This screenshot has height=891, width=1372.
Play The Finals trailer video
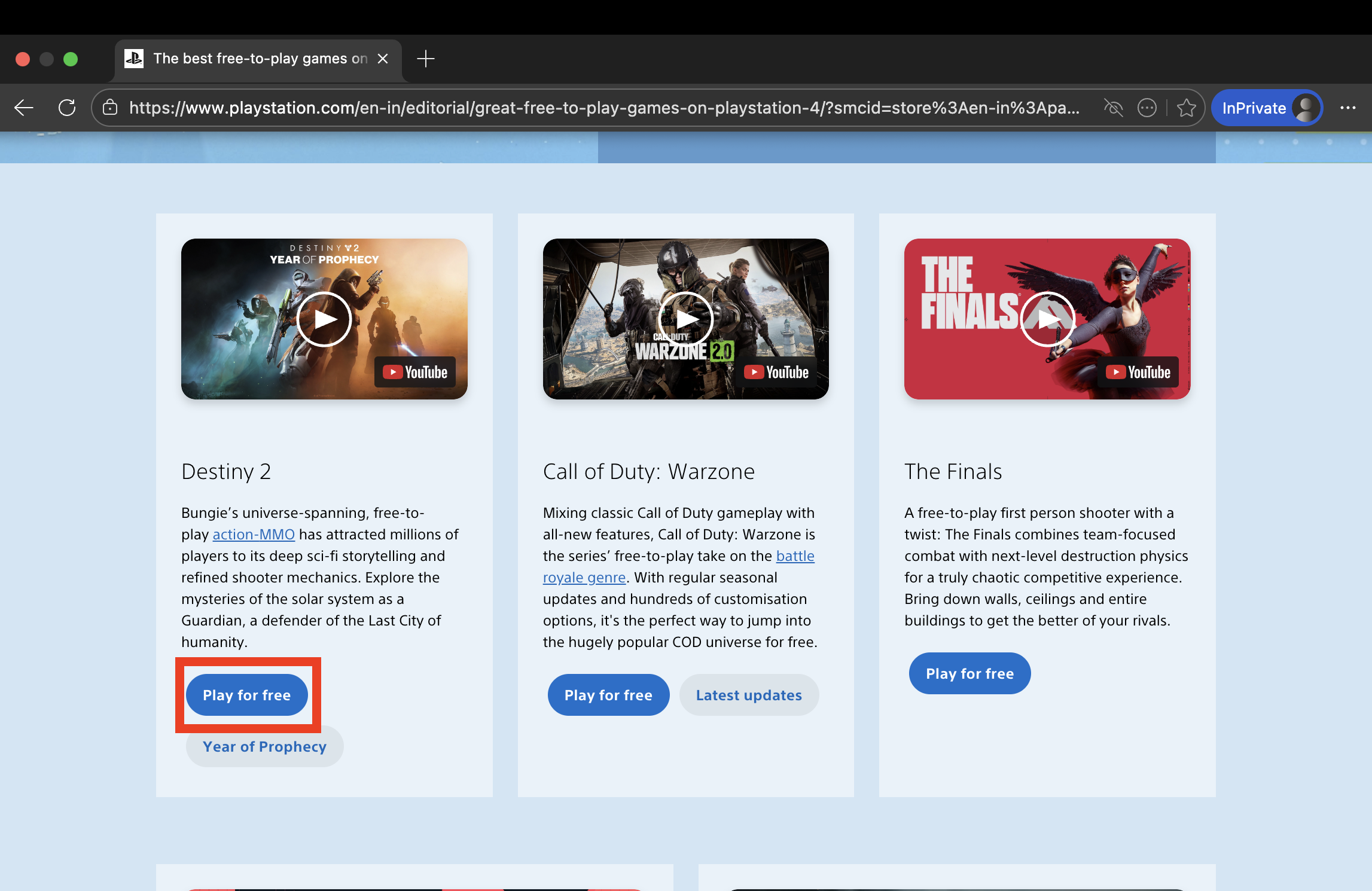coord(1047,319)
